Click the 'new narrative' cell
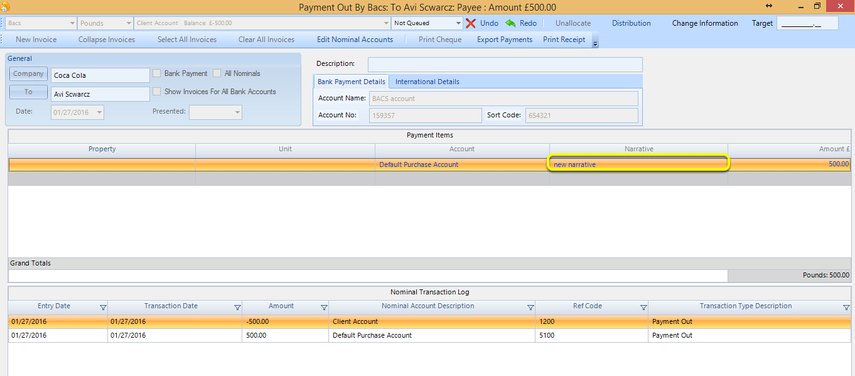 click(x=639, y=164)
